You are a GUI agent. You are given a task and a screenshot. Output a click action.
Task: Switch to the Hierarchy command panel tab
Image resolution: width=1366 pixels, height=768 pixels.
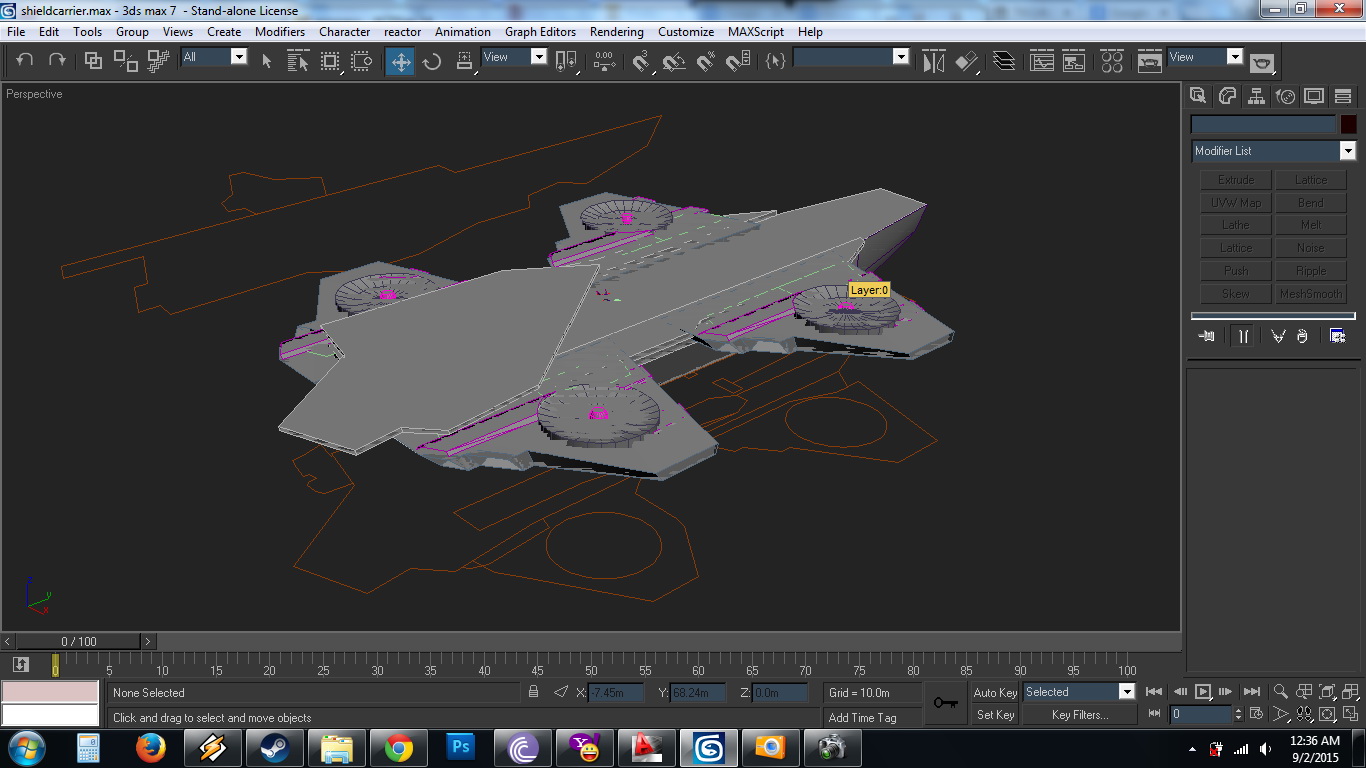(1256, 96)
